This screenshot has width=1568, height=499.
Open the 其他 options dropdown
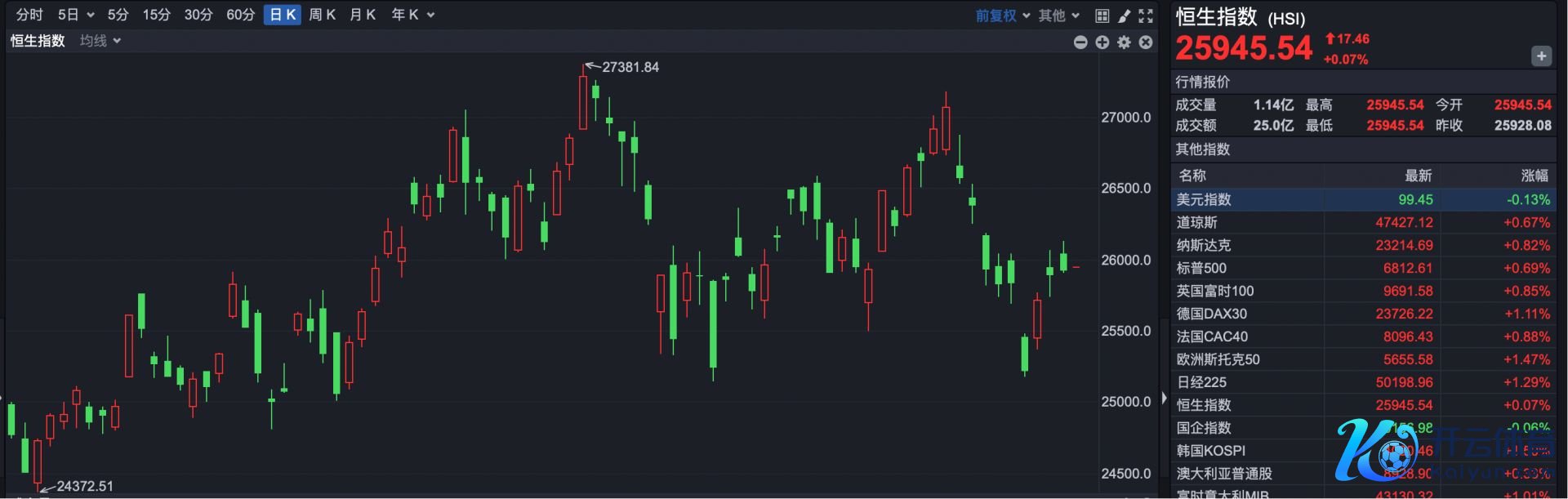pyautogui.click(x=1059, y=16)
